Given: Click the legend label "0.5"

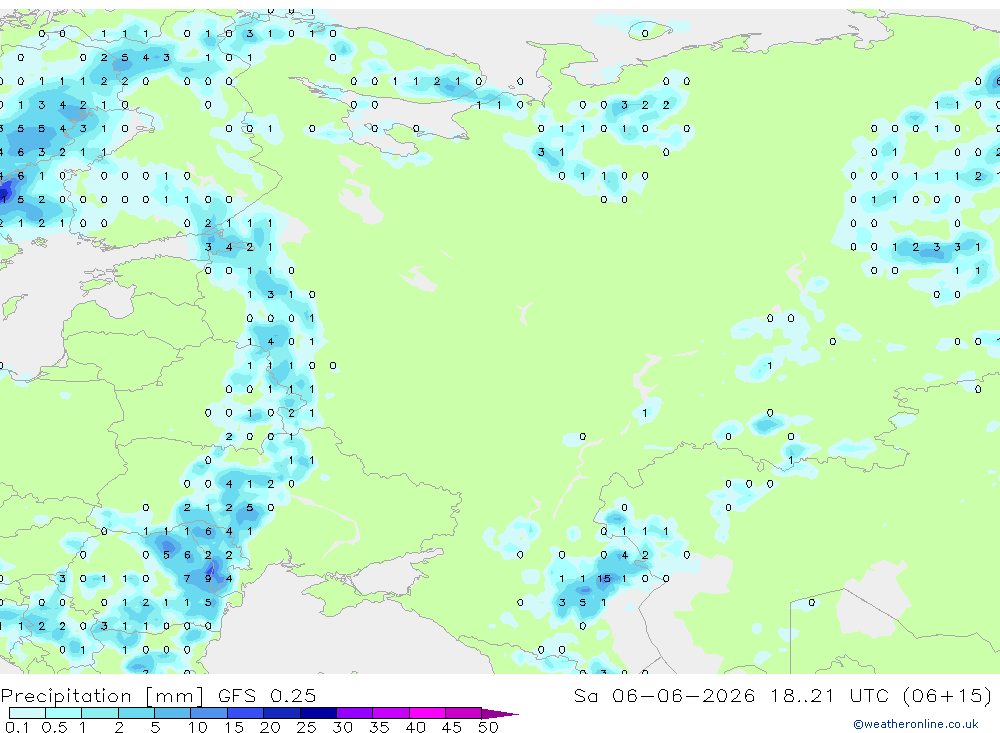Looking at the screenshot, I should (x=54, y=727).
